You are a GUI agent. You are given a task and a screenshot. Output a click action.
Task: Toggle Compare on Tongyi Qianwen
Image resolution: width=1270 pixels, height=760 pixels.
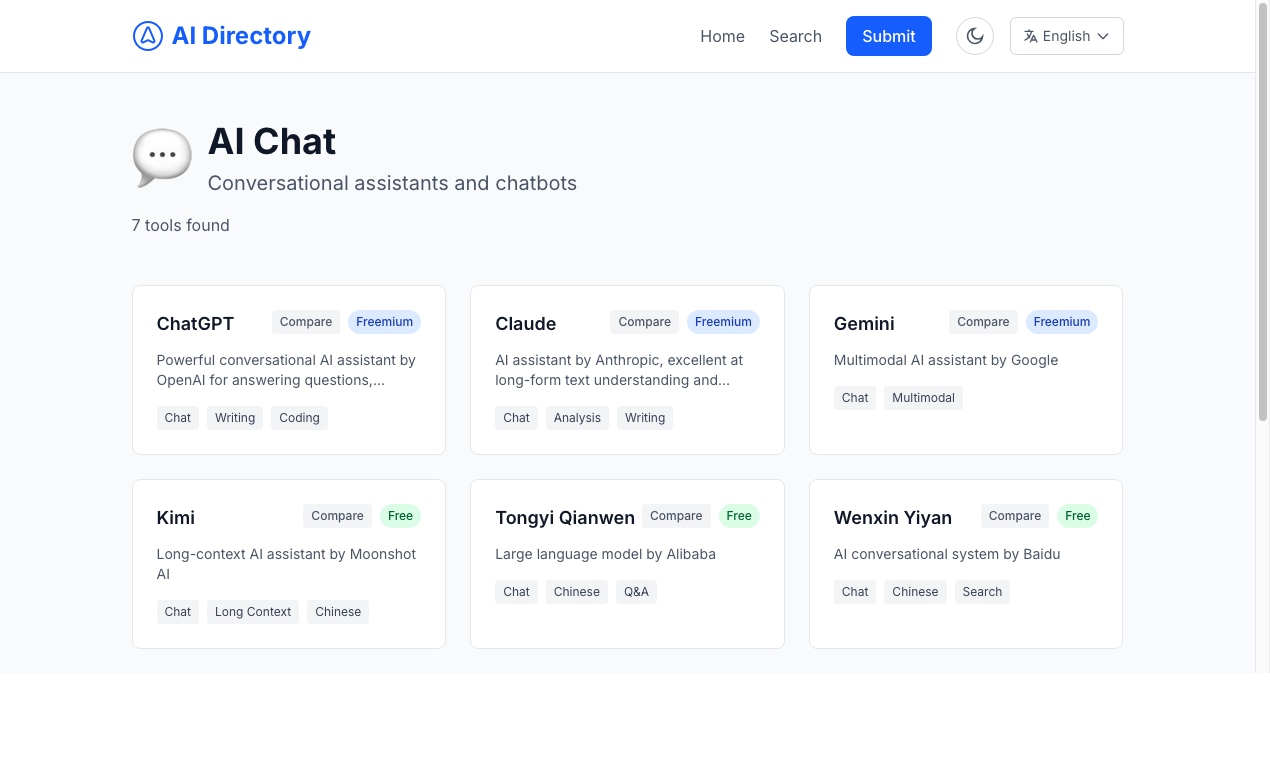676,516
